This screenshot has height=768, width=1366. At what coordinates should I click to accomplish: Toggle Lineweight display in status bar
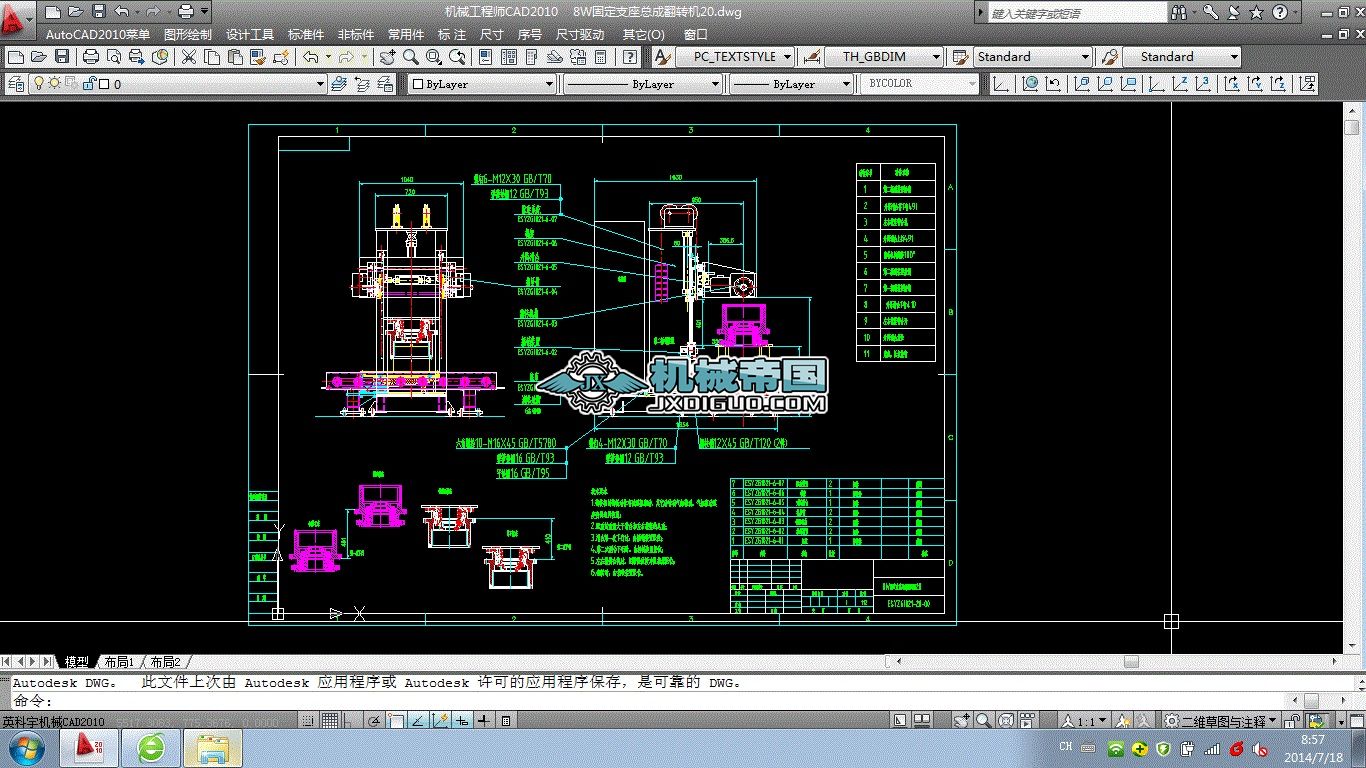pos(484,721)
